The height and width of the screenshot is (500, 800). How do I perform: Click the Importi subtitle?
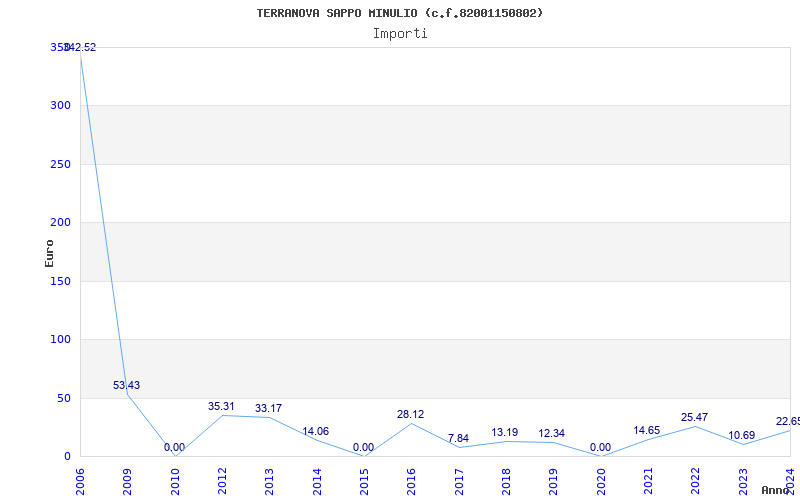coord(400,34)
